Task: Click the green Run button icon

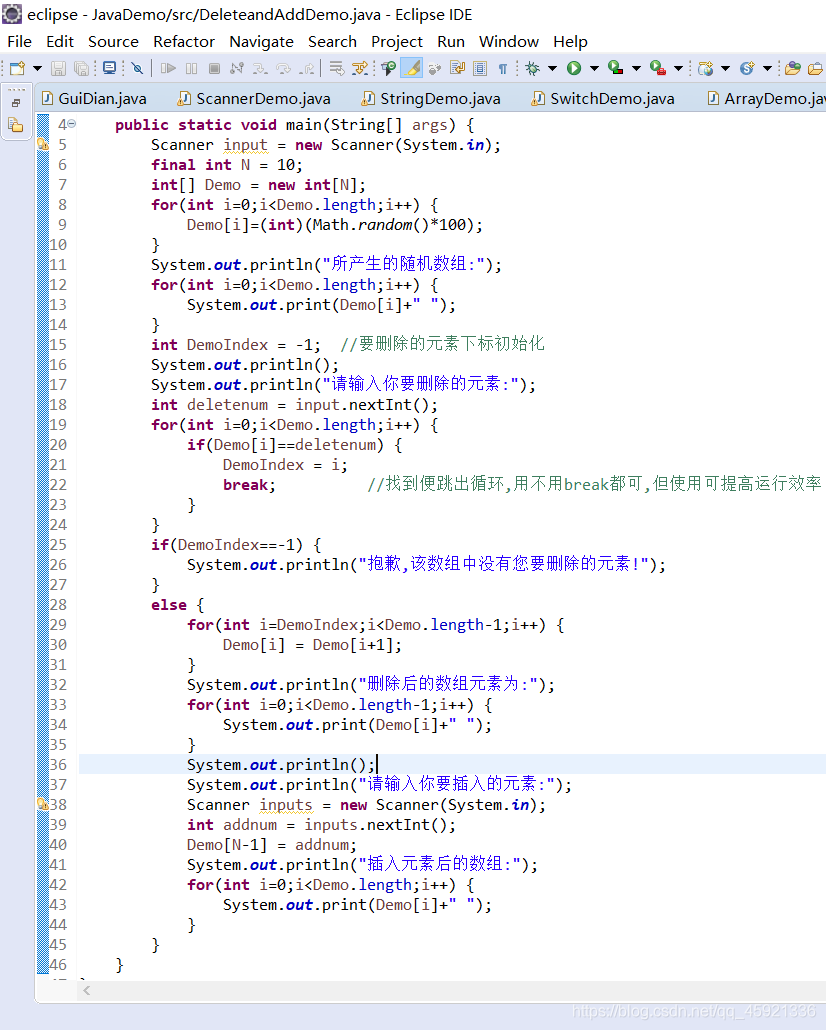Action: [574, 68]
